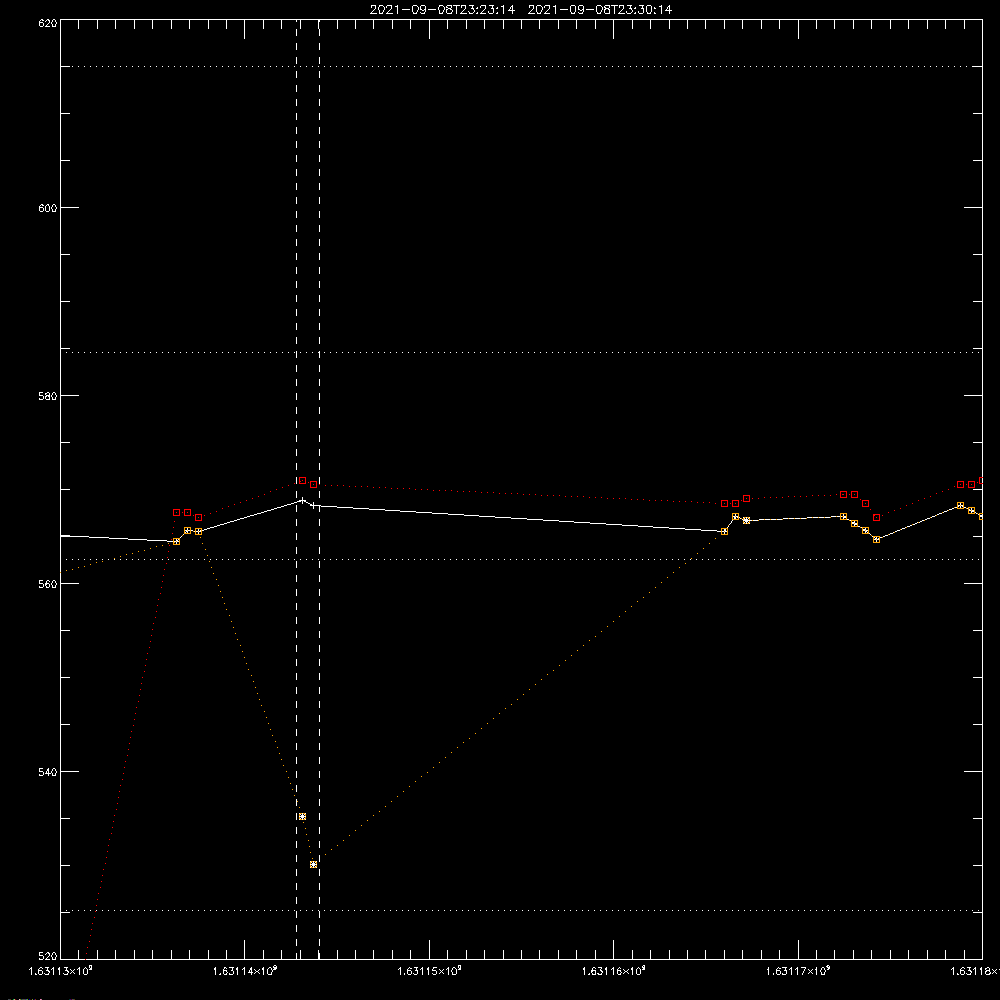Select the 600 y-axis label
The image size is (1000, 1000).
[x=48, y=209]
